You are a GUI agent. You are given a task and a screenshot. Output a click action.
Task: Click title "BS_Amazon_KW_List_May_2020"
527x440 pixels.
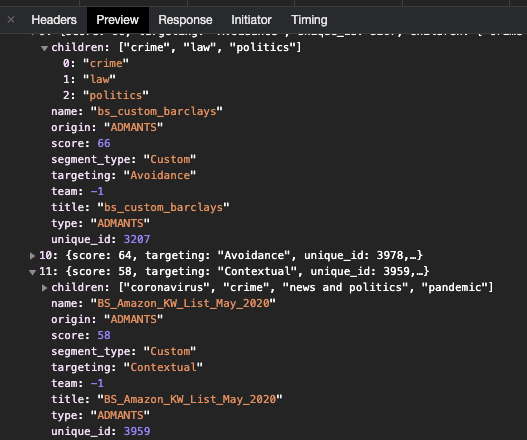[x=190, y=399]
